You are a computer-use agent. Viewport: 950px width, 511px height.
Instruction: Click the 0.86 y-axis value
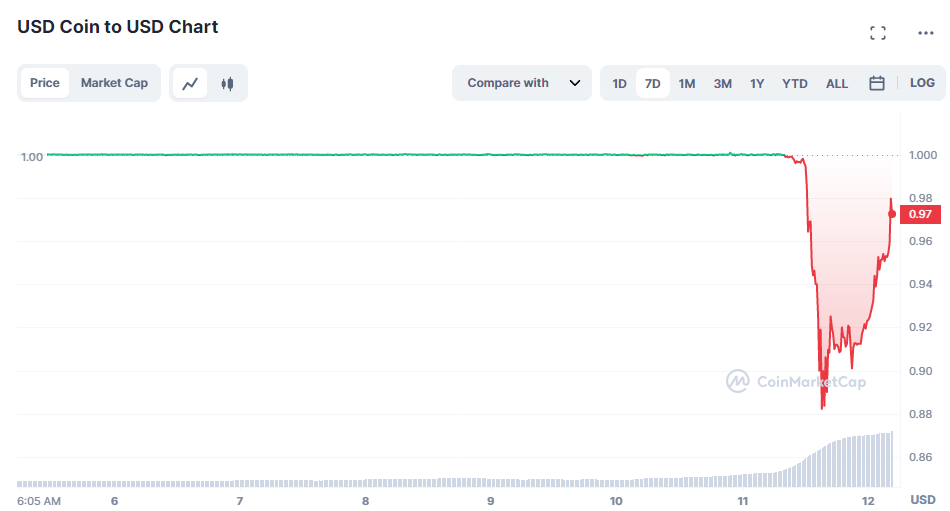click(920, 457)
